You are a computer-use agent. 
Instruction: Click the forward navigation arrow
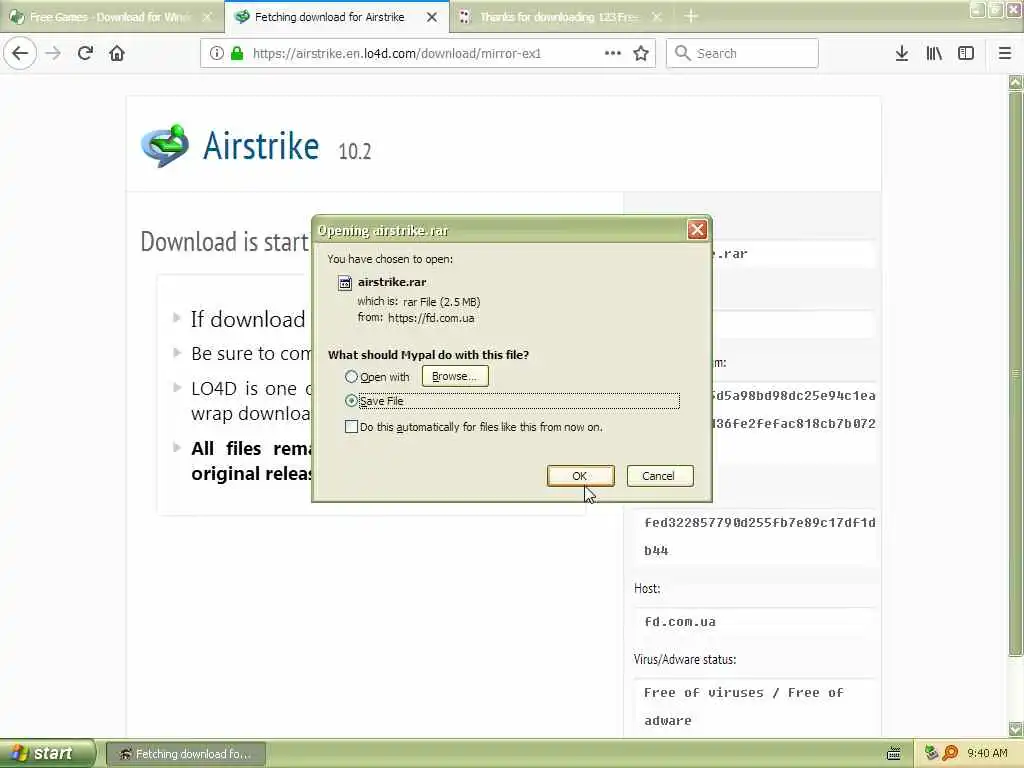[54, 53]
